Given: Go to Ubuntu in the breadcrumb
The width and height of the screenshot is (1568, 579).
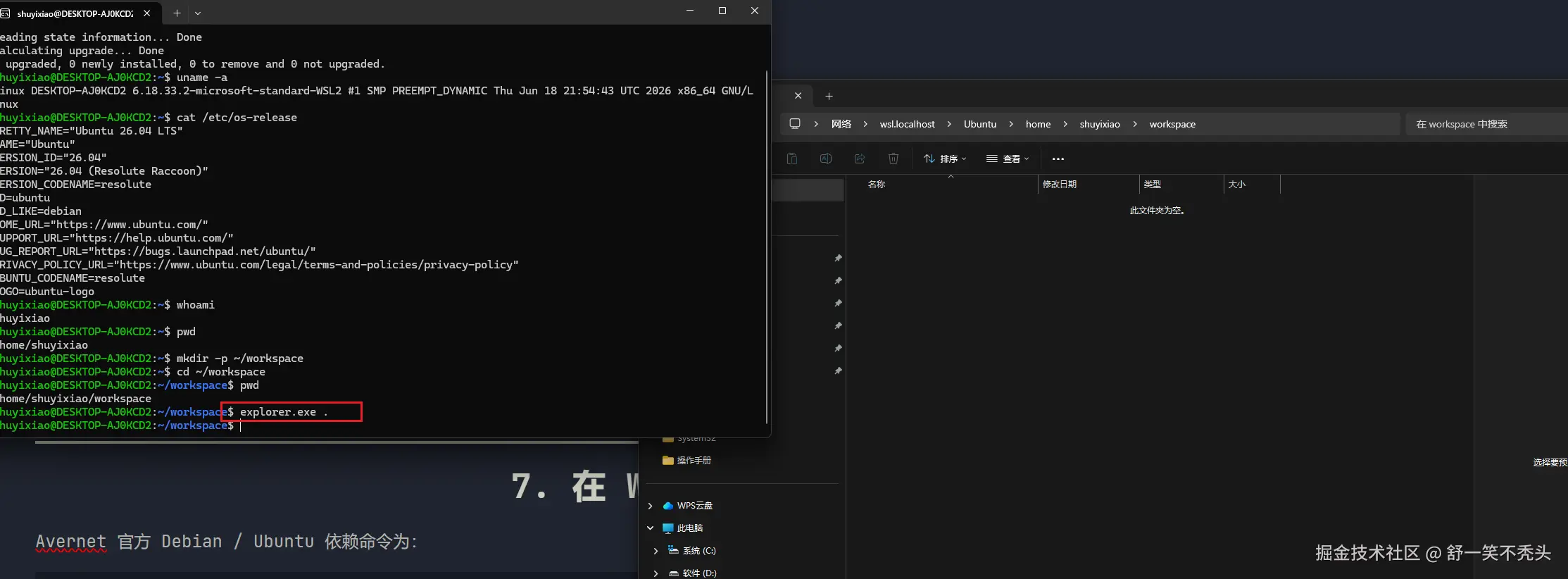Looking at the screenshot, I should [980, 124].
